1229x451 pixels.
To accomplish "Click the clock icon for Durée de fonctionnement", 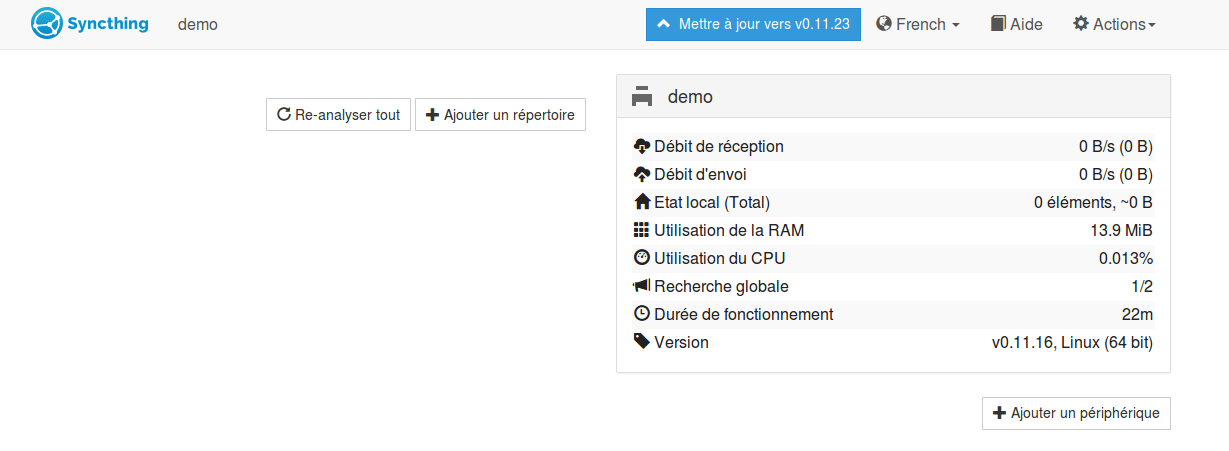I will click(642, 314).
